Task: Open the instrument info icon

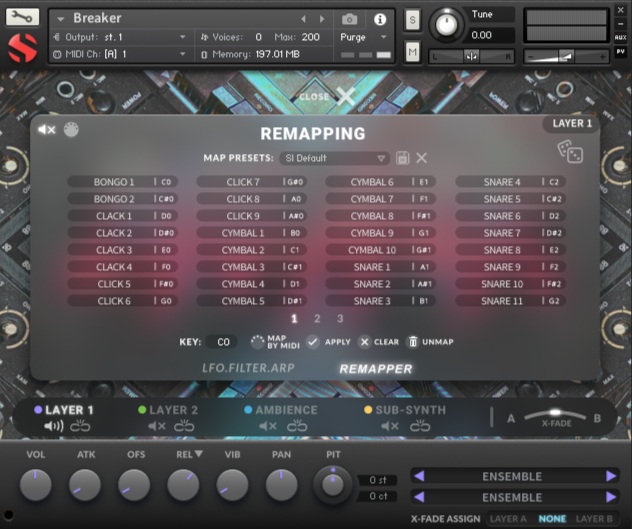Action: click(380, 19)
